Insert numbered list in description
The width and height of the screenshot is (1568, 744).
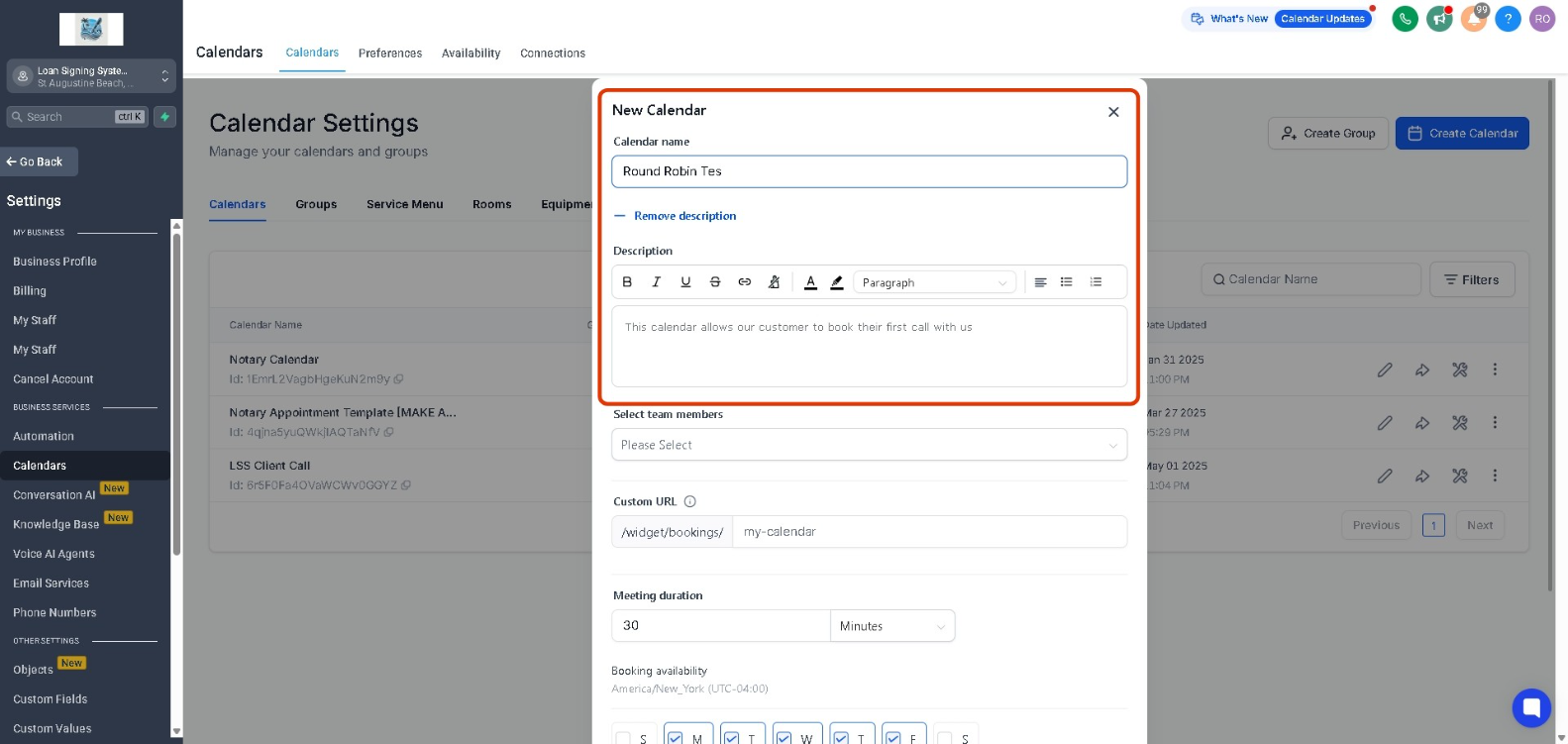[1096, 282]
